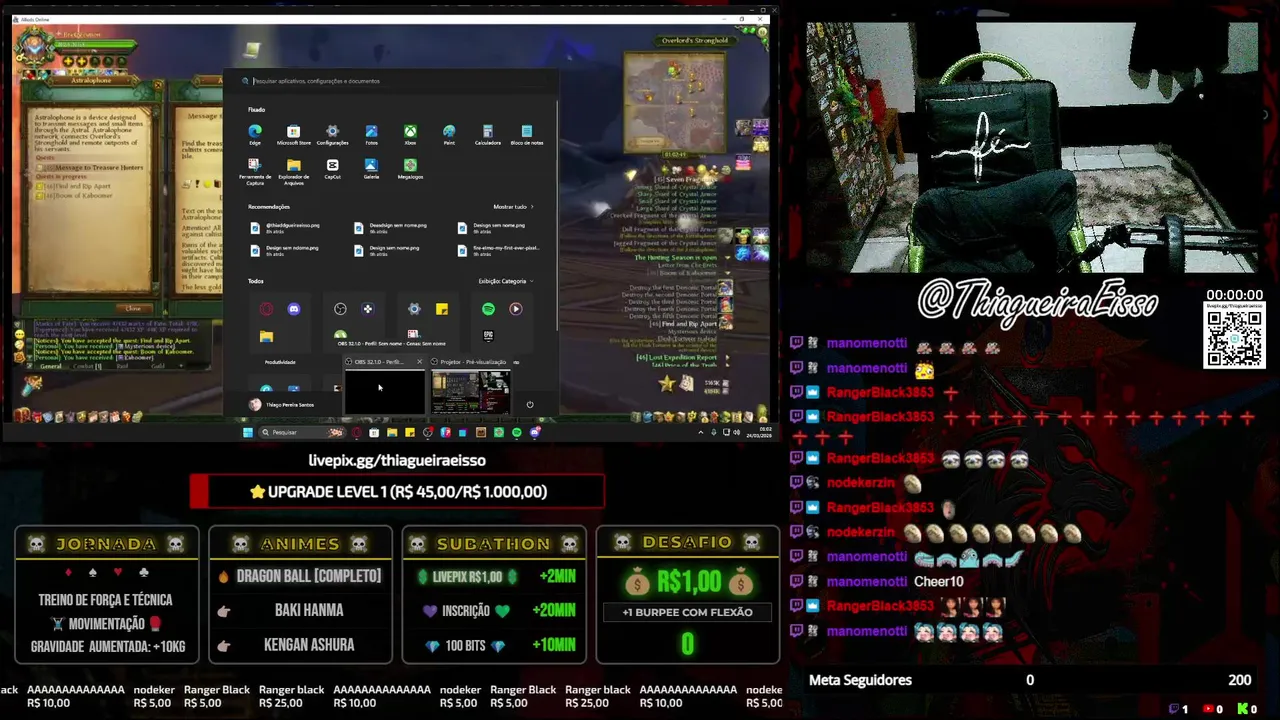Image resolution: width=1280 pixels, height=720 pixels.
Task: Open Thiago Pereira Santos user profile
Action: tap(282, 405)
